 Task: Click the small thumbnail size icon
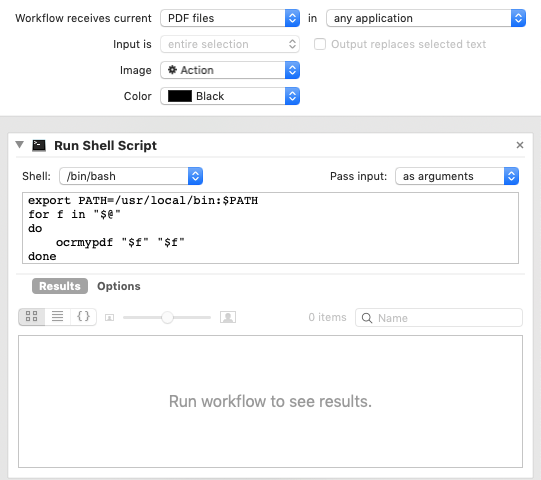pyautogui.click(x=109, y=317)
